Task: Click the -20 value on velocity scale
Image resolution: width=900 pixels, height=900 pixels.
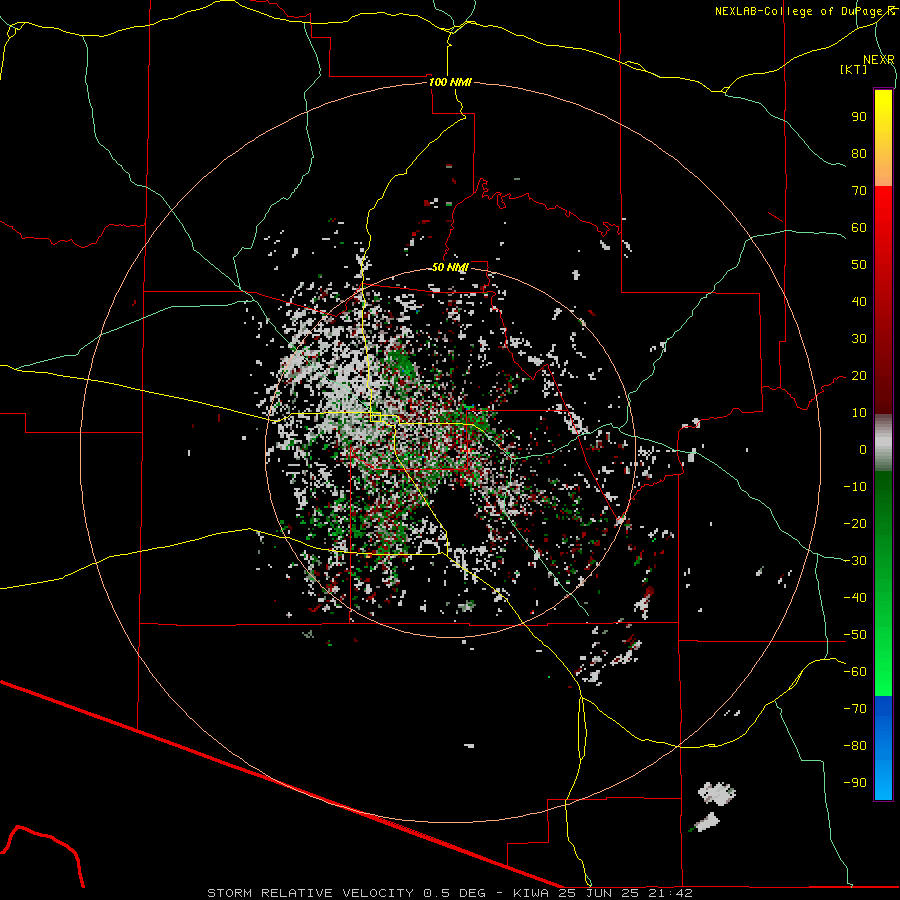Action: [x=855, y=524]
